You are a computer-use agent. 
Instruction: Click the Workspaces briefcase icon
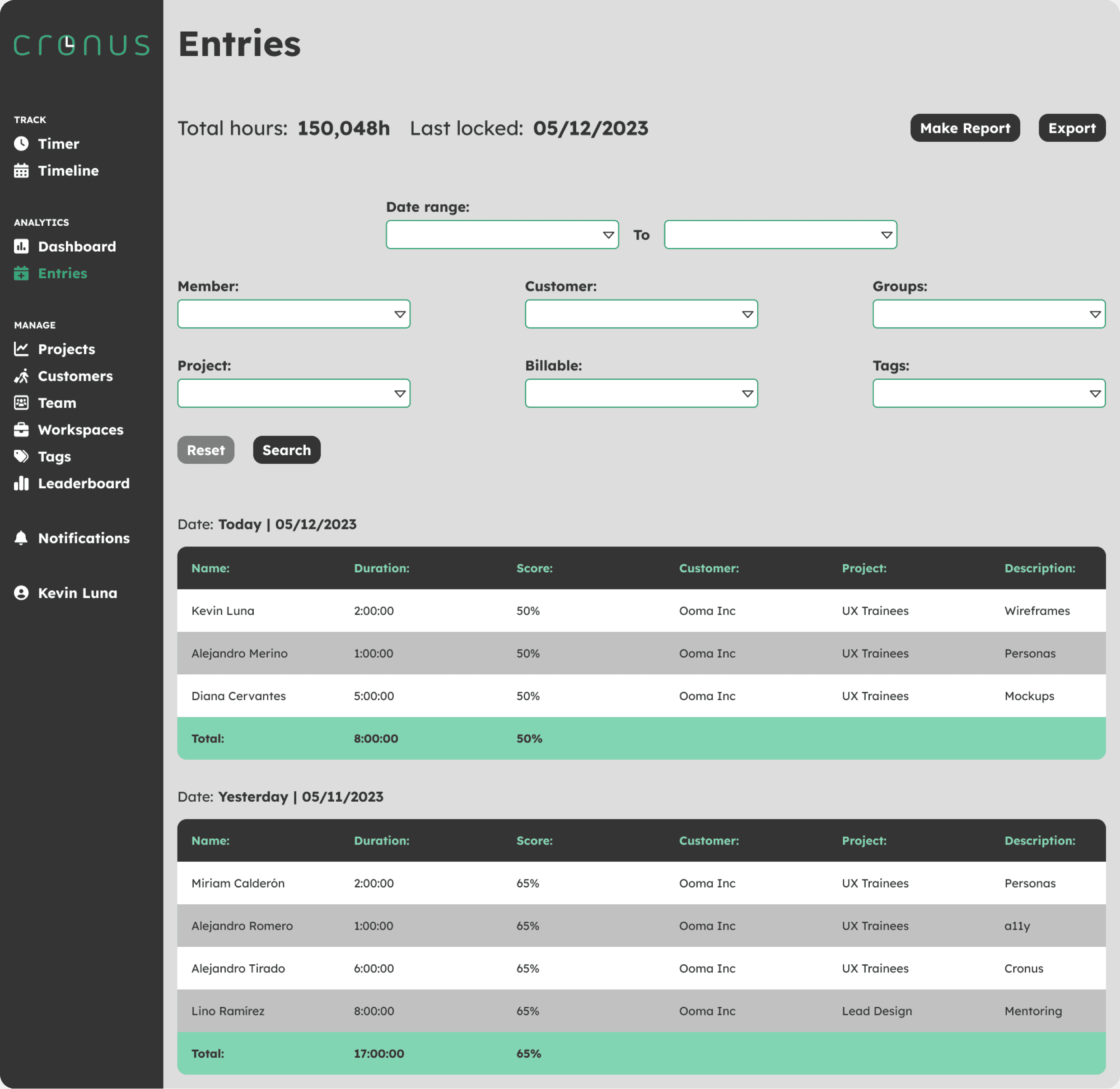(x=21, y=430)
